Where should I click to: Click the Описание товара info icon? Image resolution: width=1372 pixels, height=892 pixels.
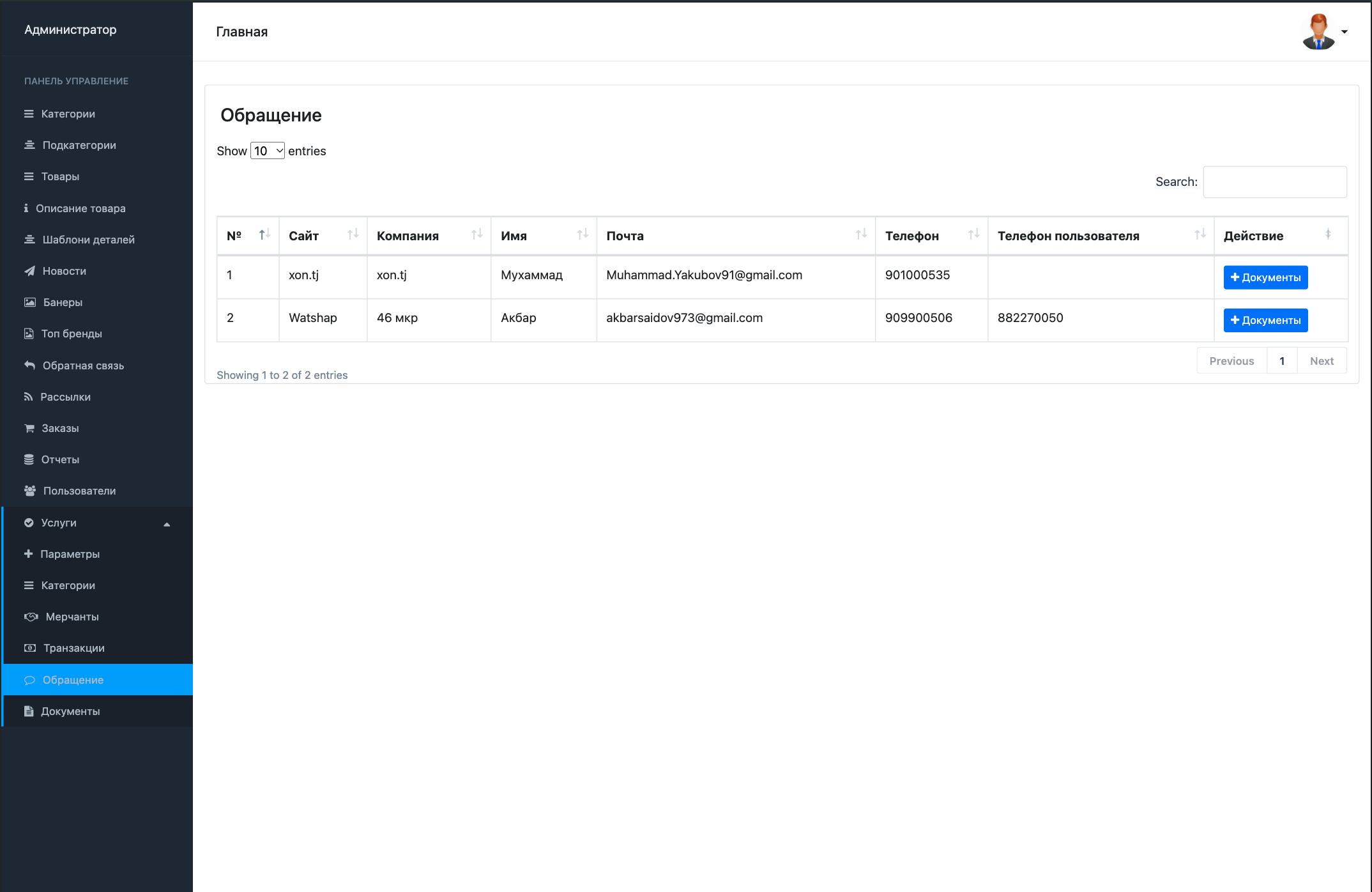26,208
